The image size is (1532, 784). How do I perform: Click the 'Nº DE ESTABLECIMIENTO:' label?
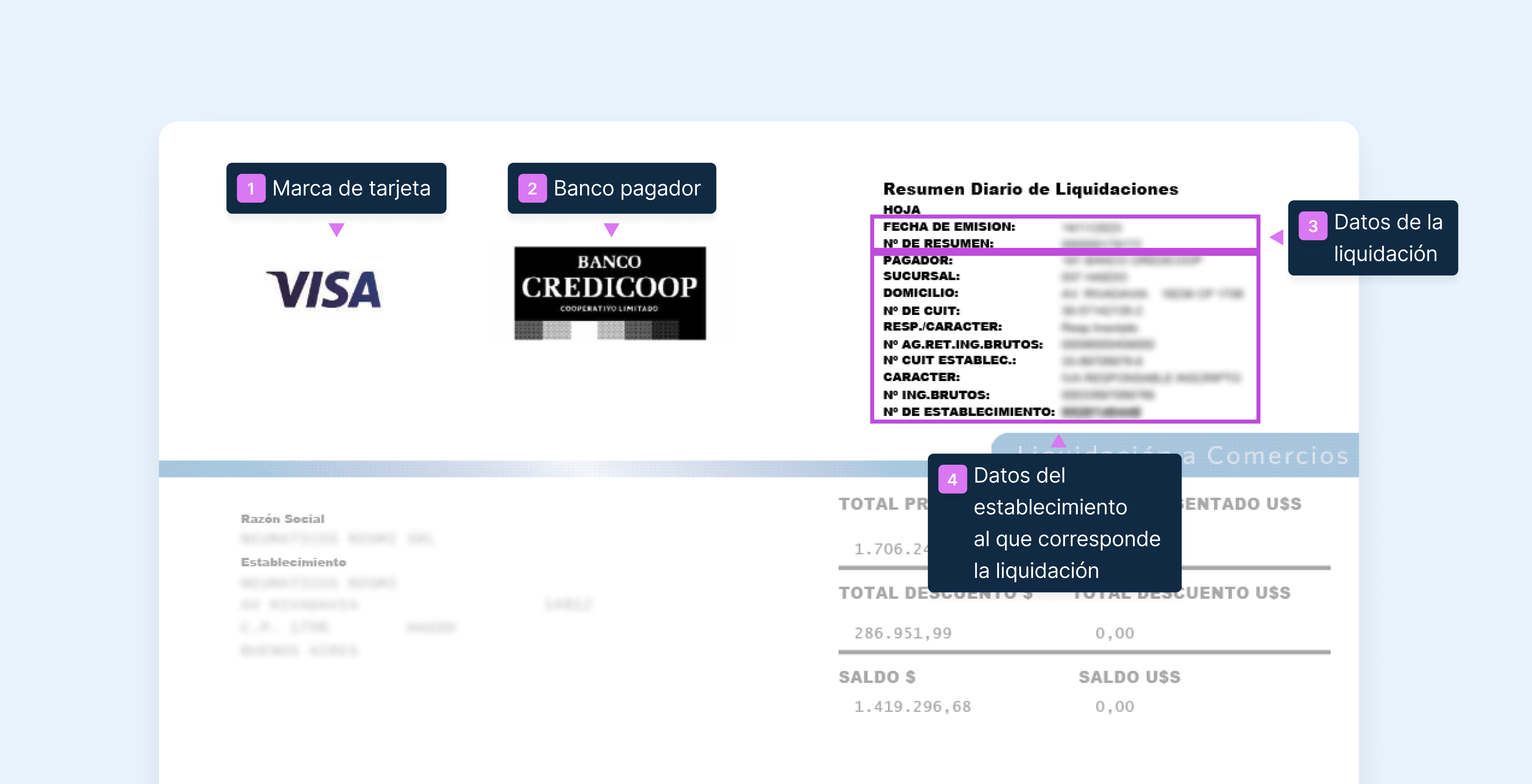969,411
